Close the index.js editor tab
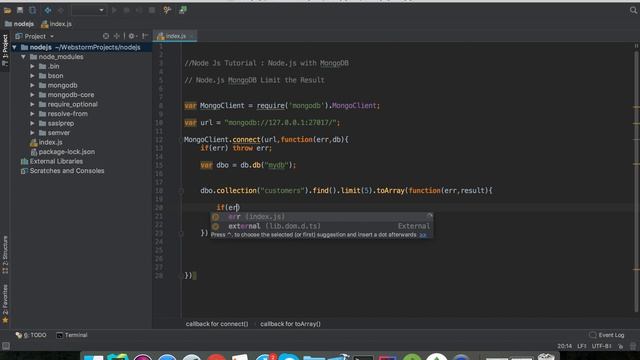The image size is (640, 360). click(x=191, y=36)
